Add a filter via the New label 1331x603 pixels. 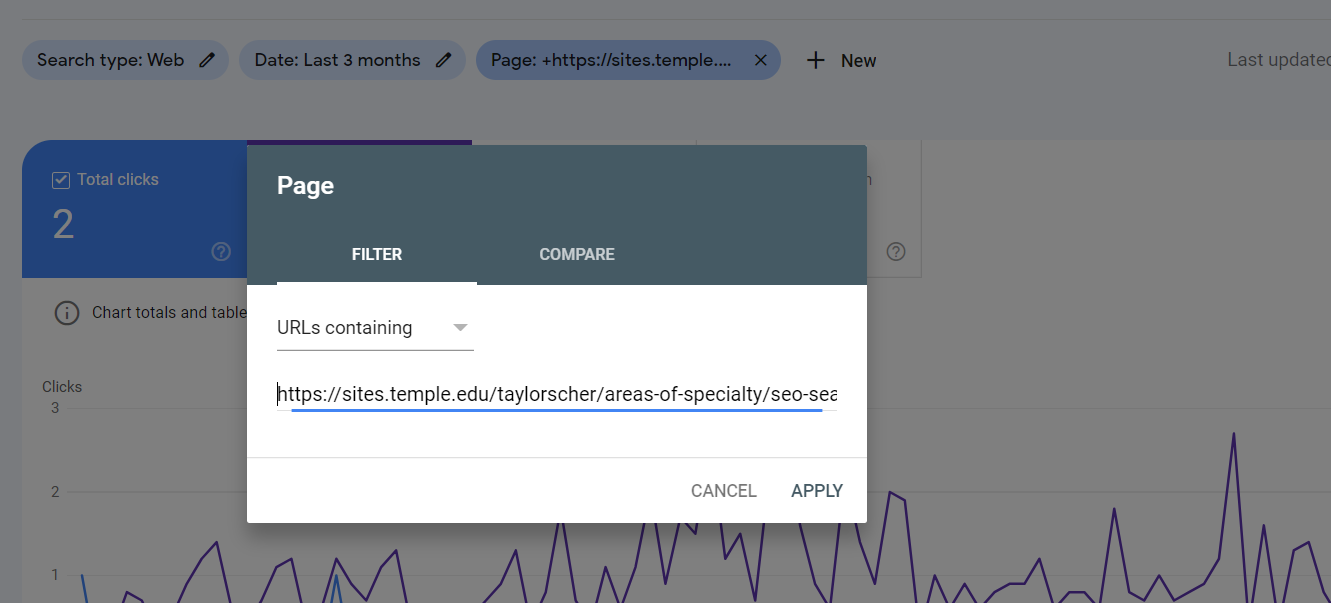tap(858, 61)
